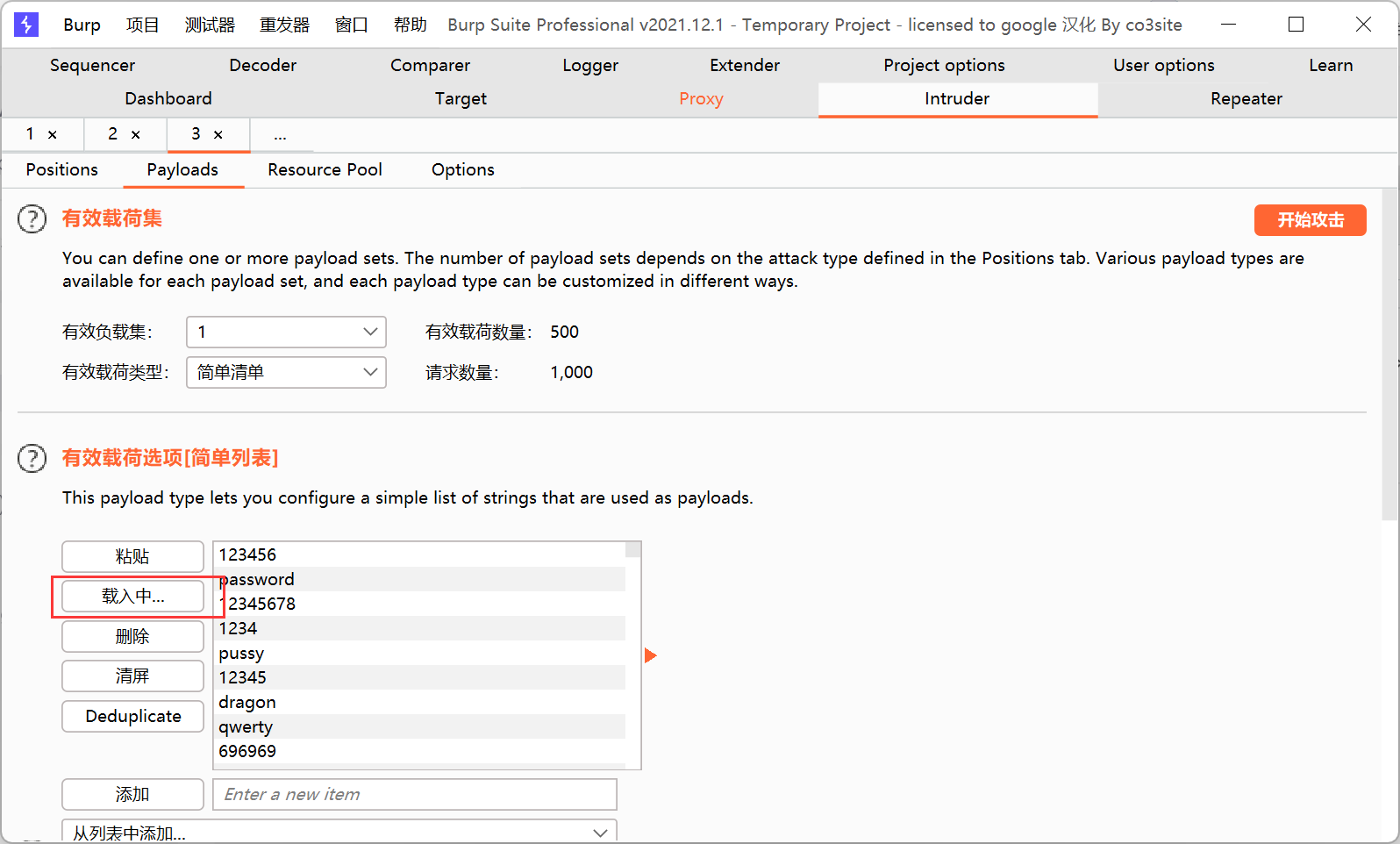Select payload pussy in the list
The width and height of the screenshot is (1400, 844).
click(x=421, y=653)
